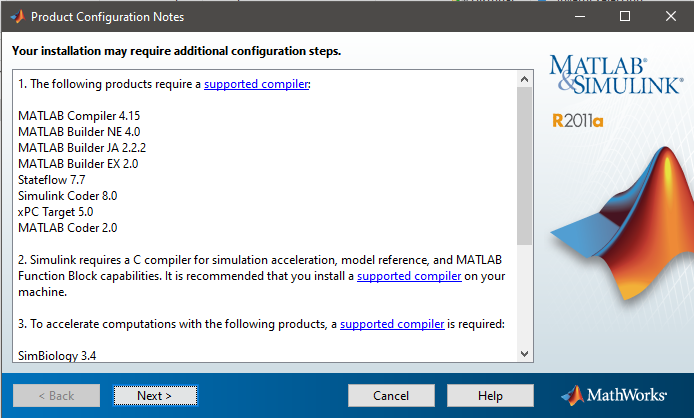This screenshot has height=418, width=694.
Task: Click the MathWorks logo at bottom right
Action: 613,395
